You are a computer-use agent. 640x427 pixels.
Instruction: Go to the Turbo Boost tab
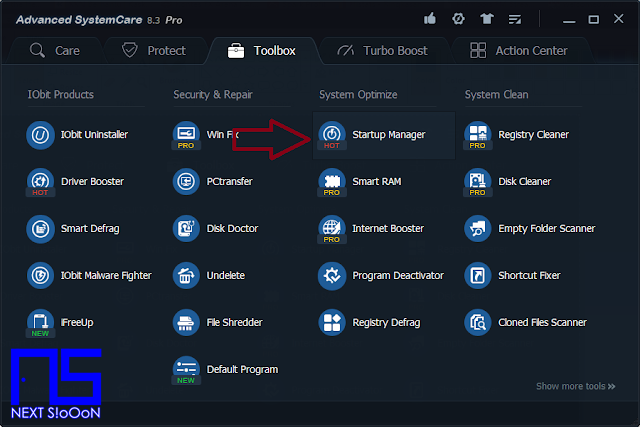[x=382, y=51]
